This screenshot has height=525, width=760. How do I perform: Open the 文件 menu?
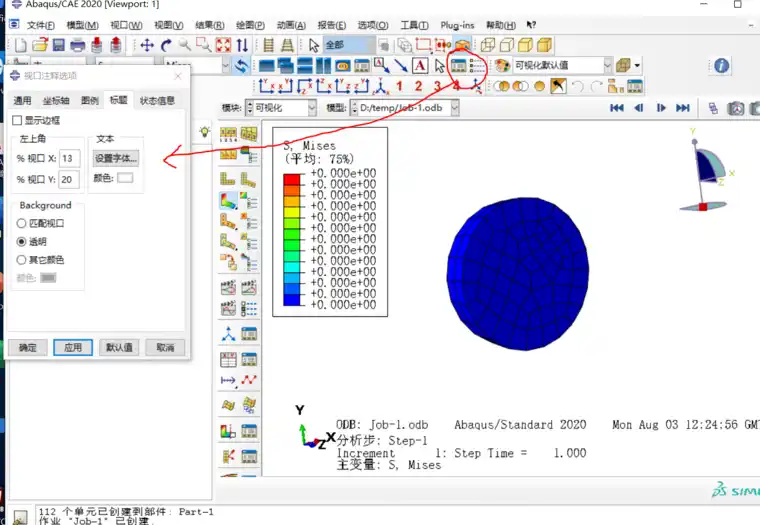40,25
